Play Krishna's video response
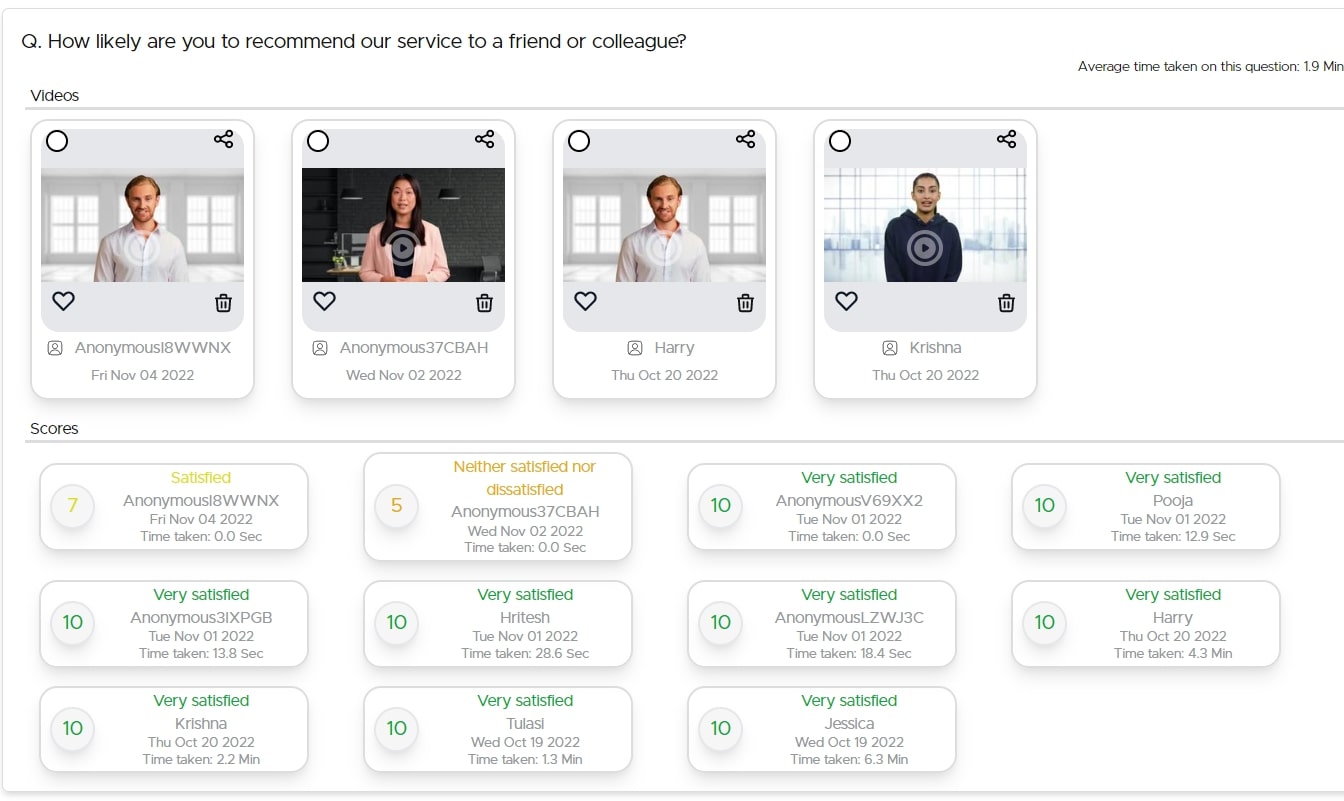1344x801 pixels. pos(925,247)
